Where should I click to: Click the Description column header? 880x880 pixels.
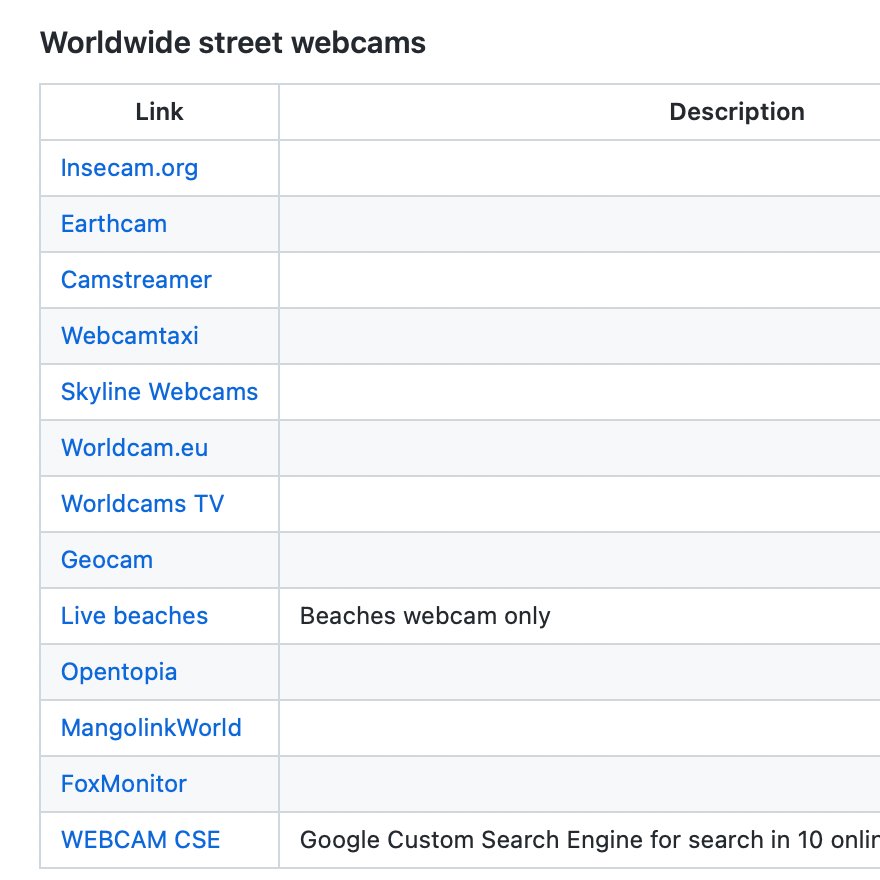click(x=737, y=112)
